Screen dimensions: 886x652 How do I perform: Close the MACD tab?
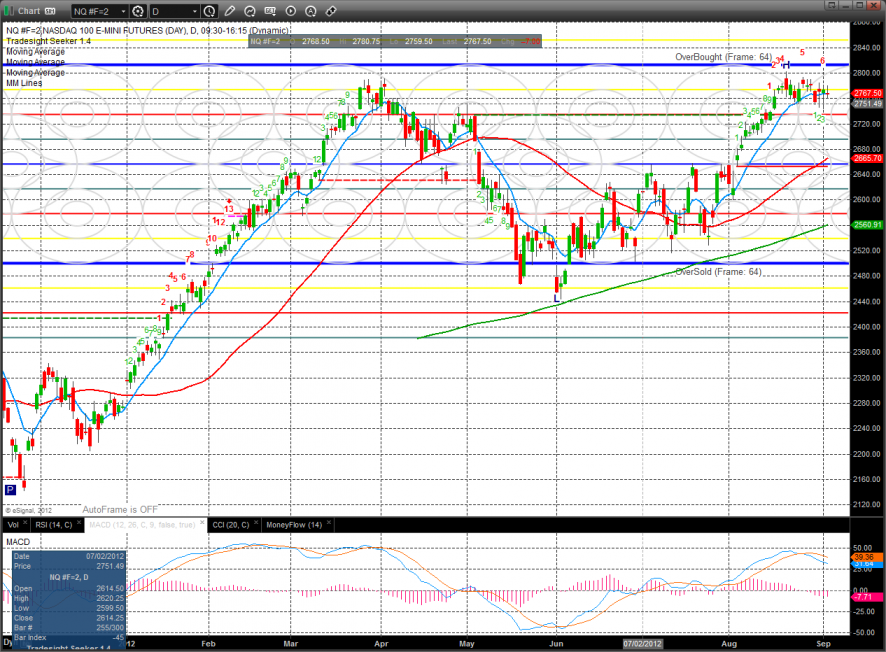(x=202, y=523)
